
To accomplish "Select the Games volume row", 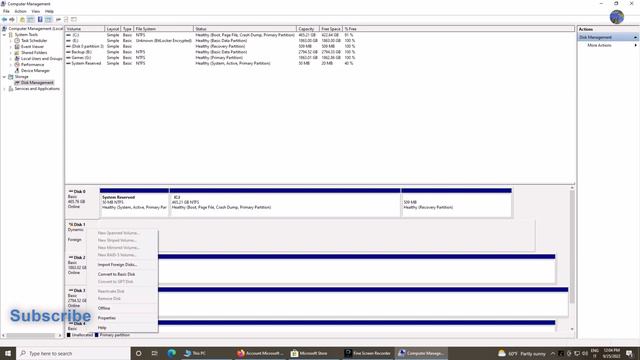I will pos(210,58).
